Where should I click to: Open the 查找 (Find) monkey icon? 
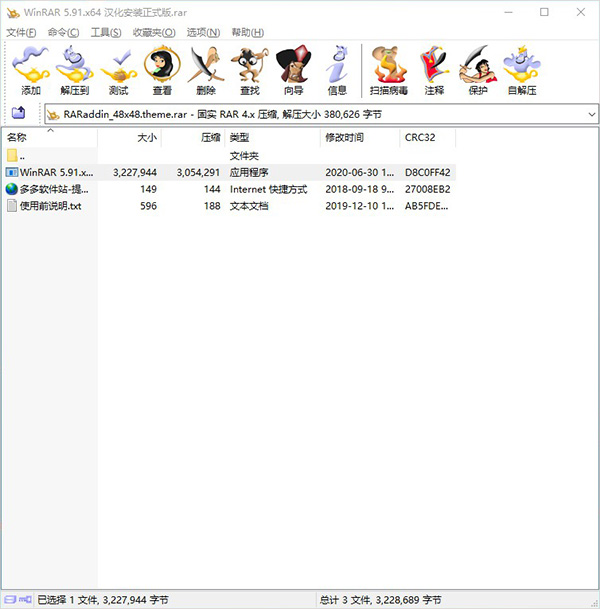click(250, 64)
